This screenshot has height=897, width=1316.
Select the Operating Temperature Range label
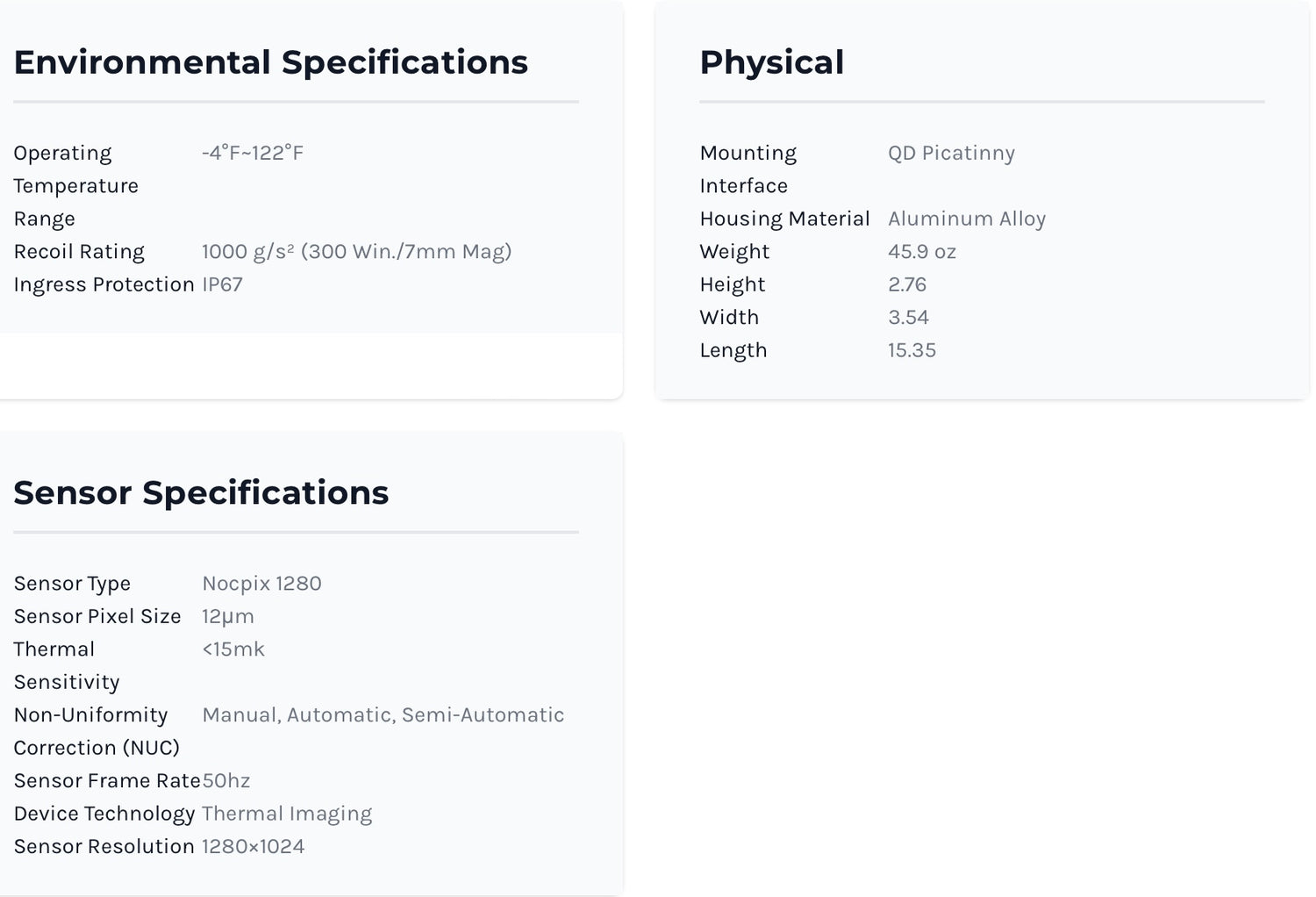click(75, 185)
